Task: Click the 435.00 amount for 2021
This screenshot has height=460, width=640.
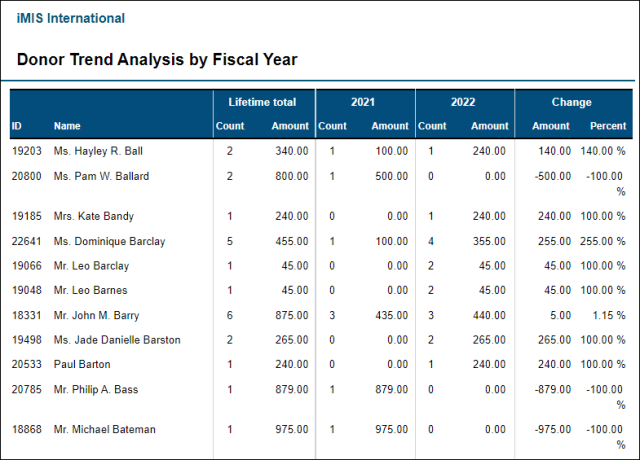Action: coord(391,316)
